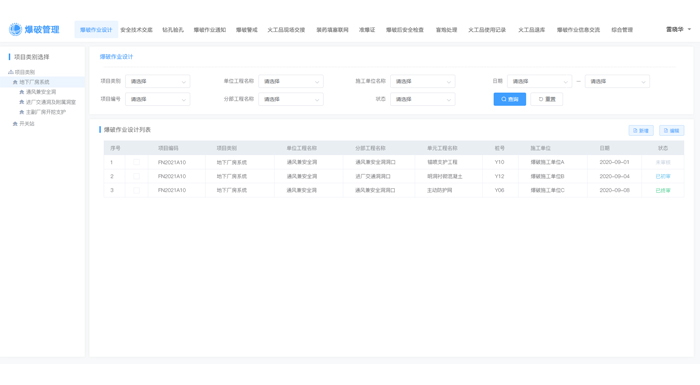Screen dimensions: 700x385
Task: Click the 爆破管理 globe logo icon
Action: click(15, 29)
